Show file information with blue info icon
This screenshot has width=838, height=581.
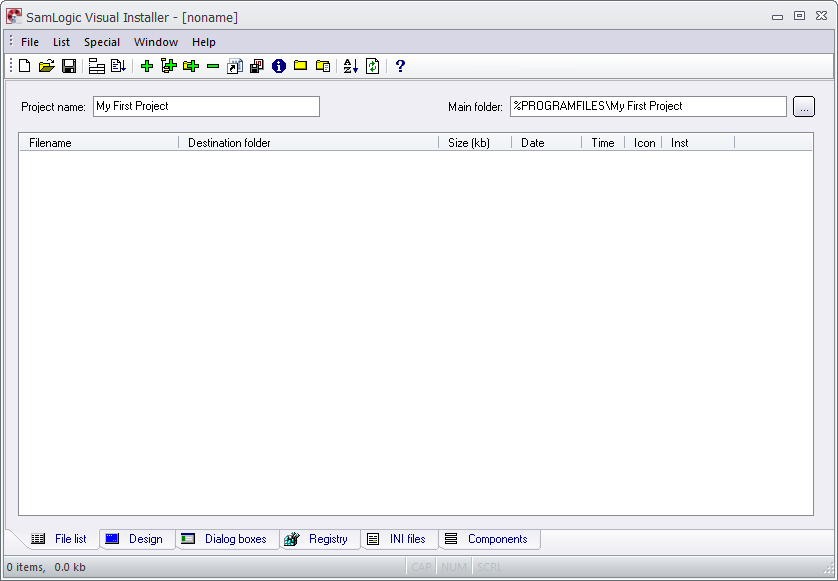pyautogui.click(x=279, y=66)
